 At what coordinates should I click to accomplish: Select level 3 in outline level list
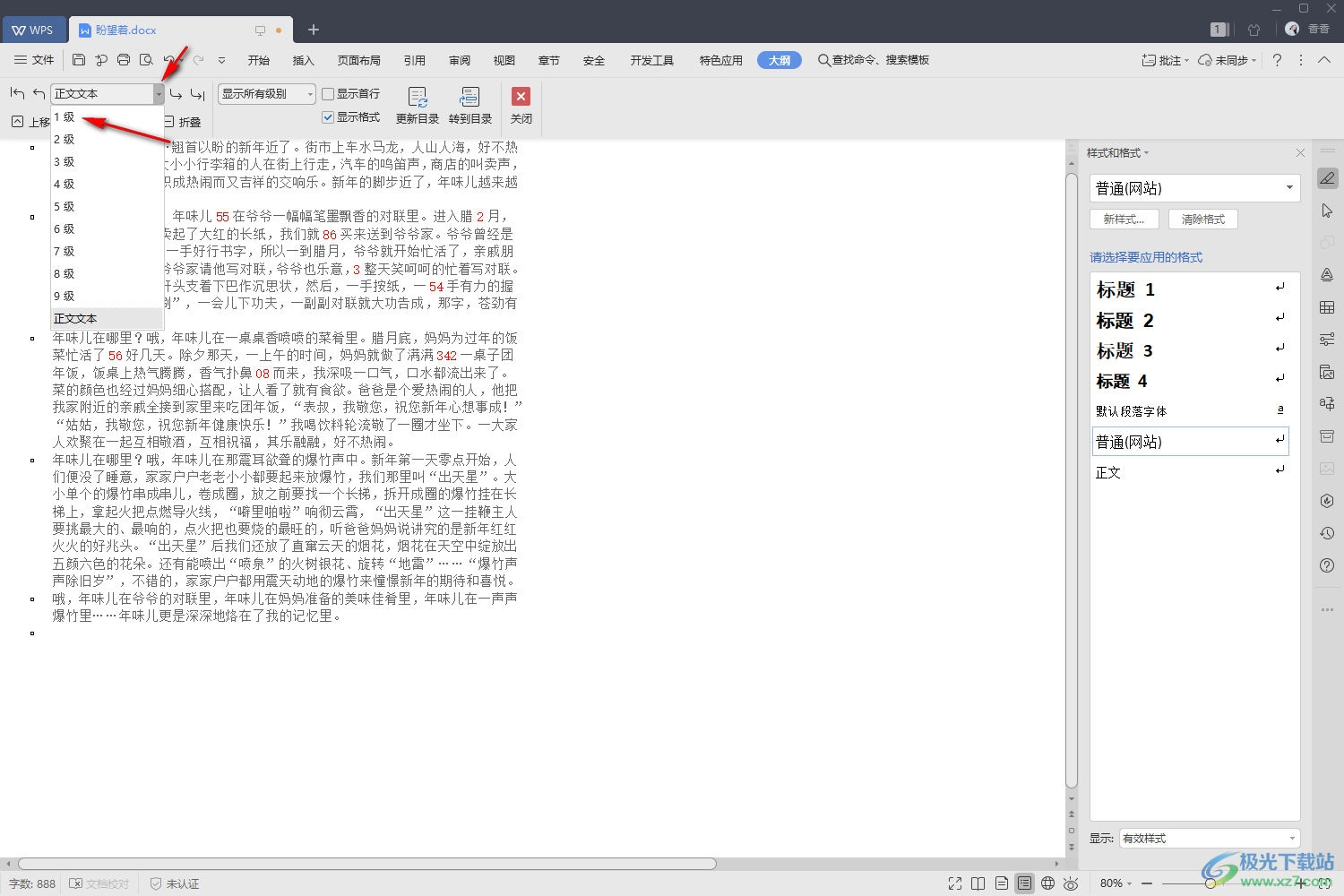[108, 161]
